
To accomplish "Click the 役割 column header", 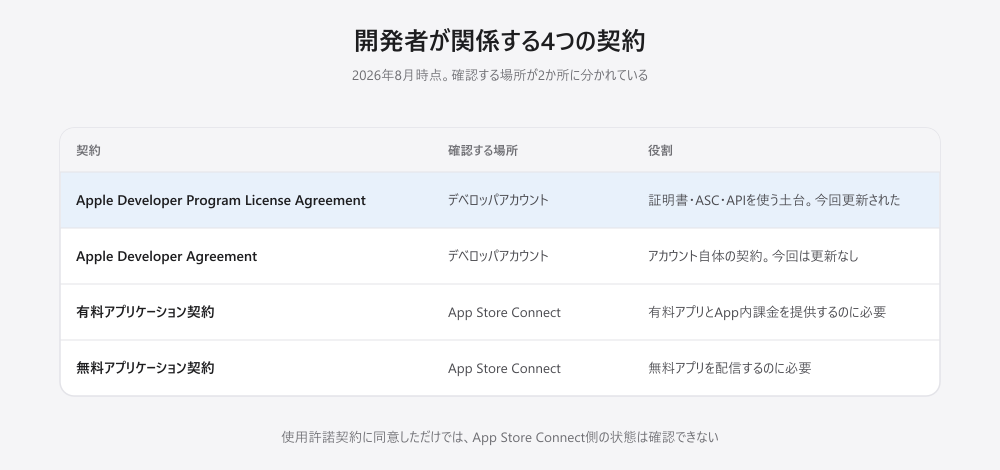I will (x=660, y=151).
